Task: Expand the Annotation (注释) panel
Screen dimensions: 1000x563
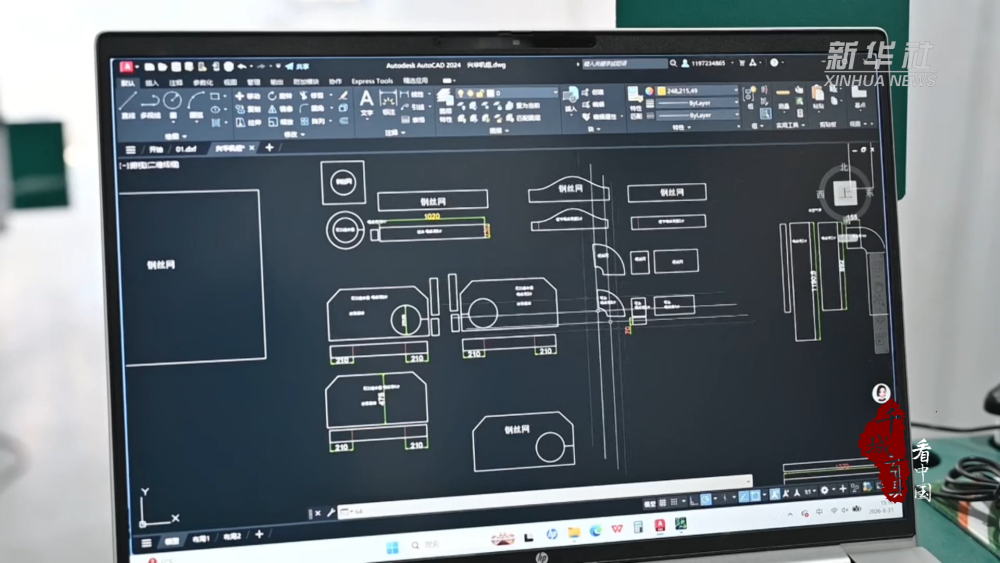Action: 395,133
